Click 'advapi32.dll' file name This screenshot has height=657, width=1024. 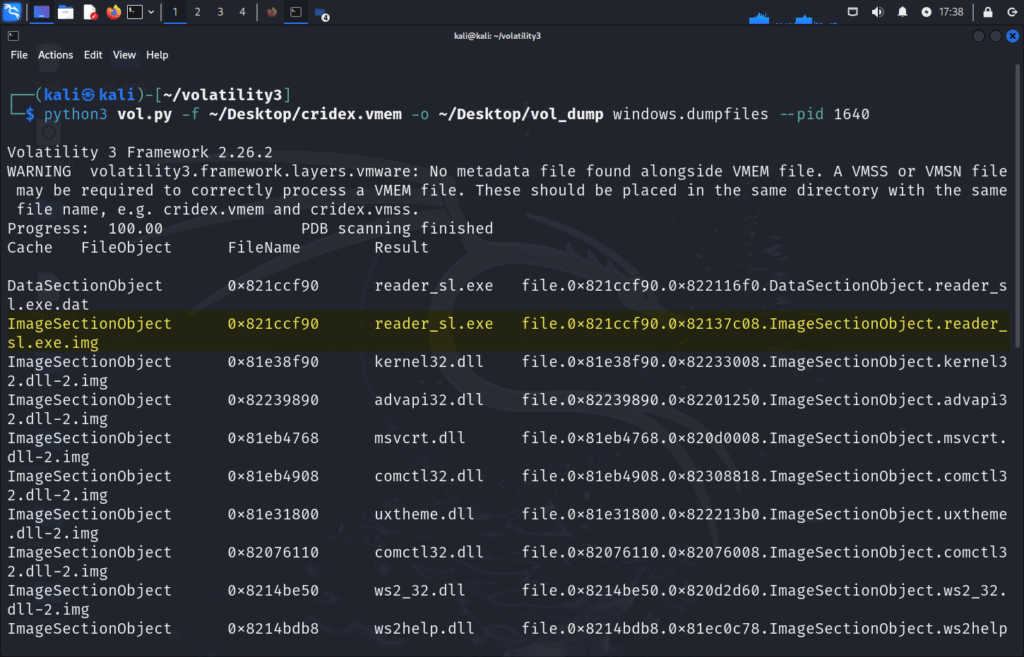click(429, 400)
